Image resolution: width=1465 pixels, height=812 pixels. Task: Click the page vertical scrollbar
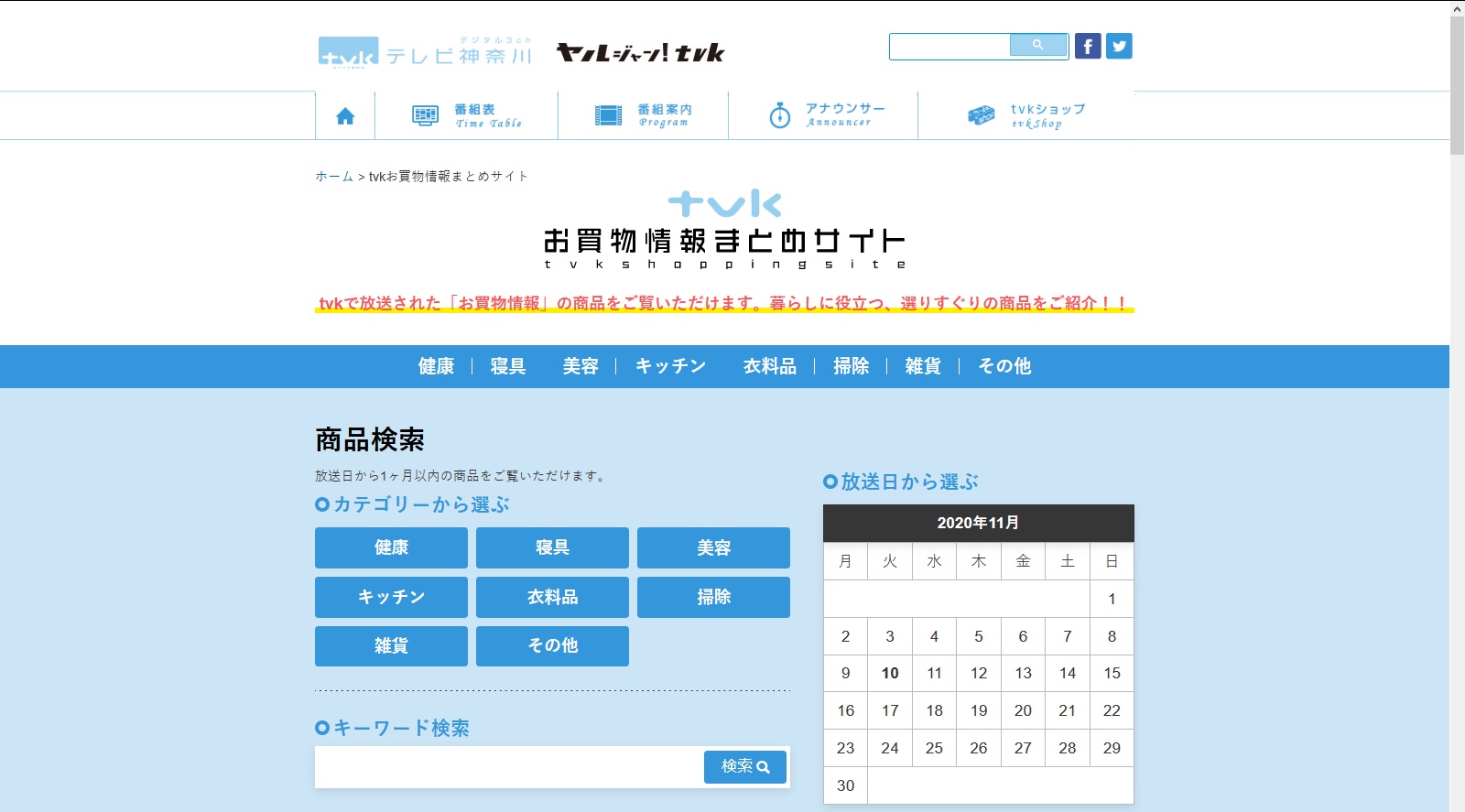1457,412
